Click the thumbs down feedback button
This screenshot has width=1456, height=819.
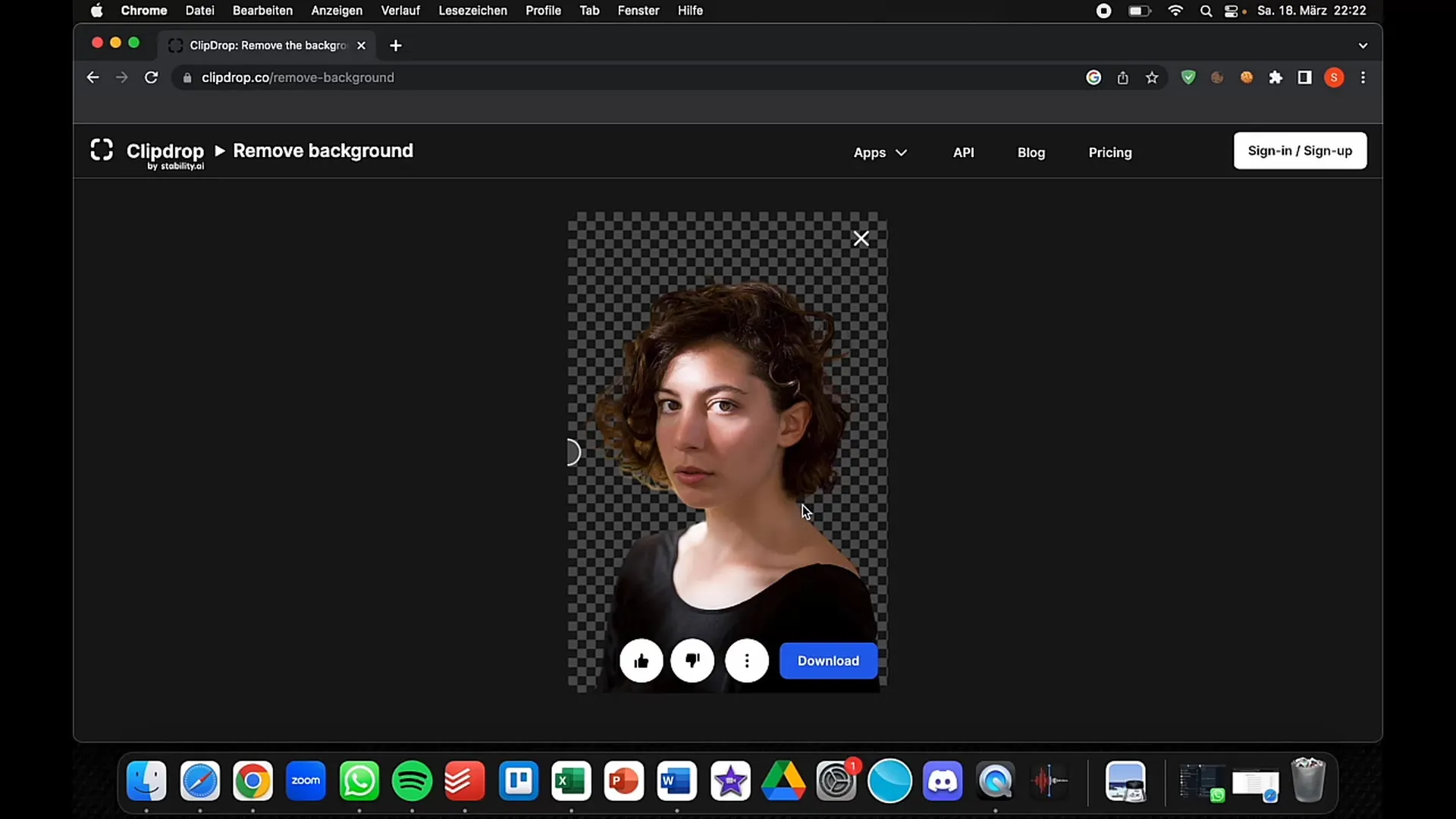[692, 661]
